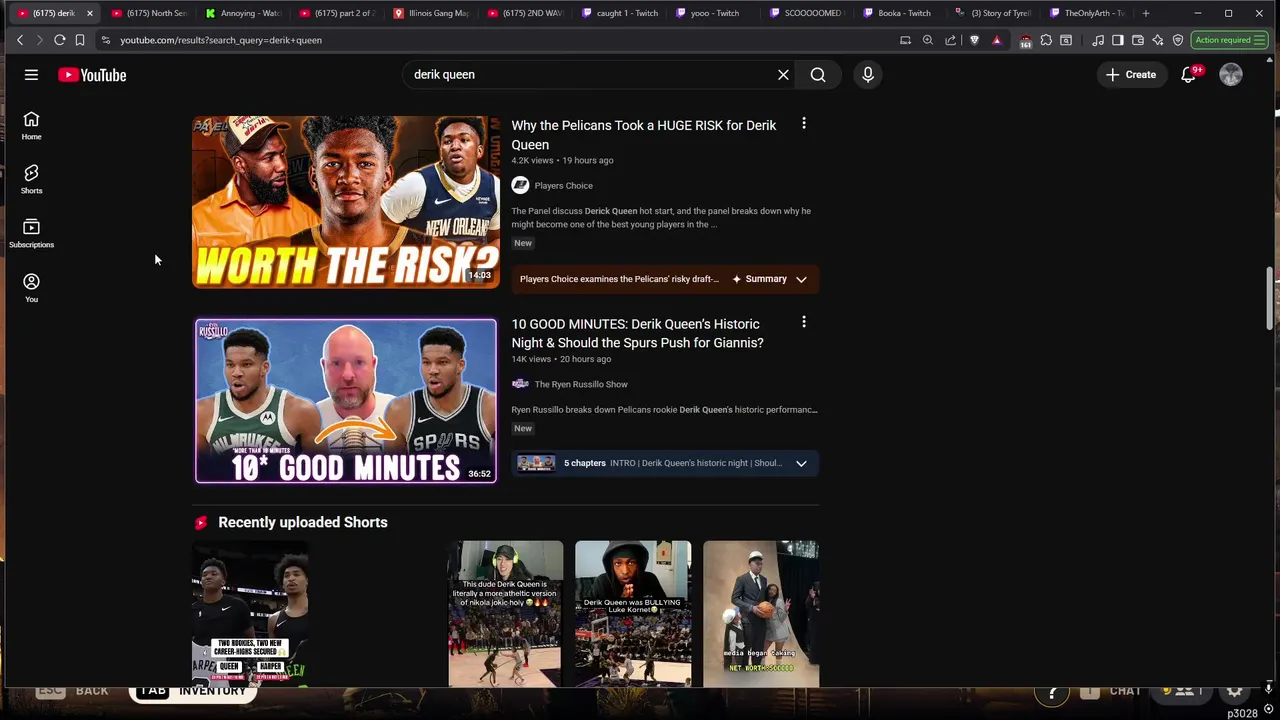
Task: Open the VPN shield icon
Action: coord(1178,40)
